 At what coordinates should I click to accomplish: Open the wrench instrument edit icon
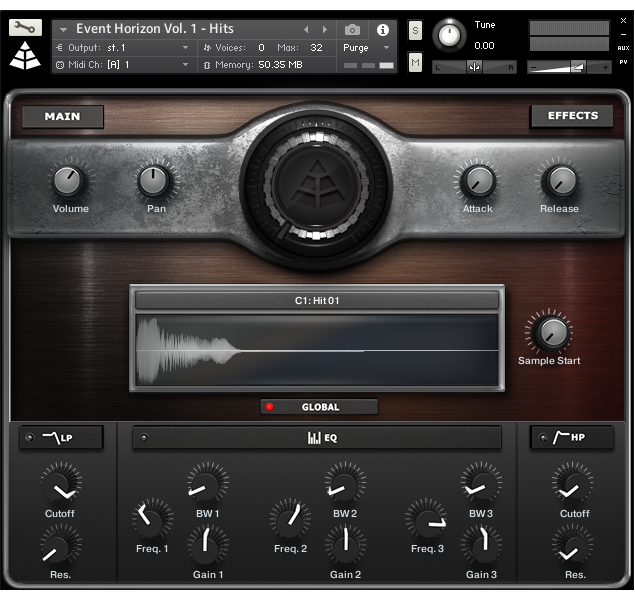pyautogui.click(x=25, y=28)
